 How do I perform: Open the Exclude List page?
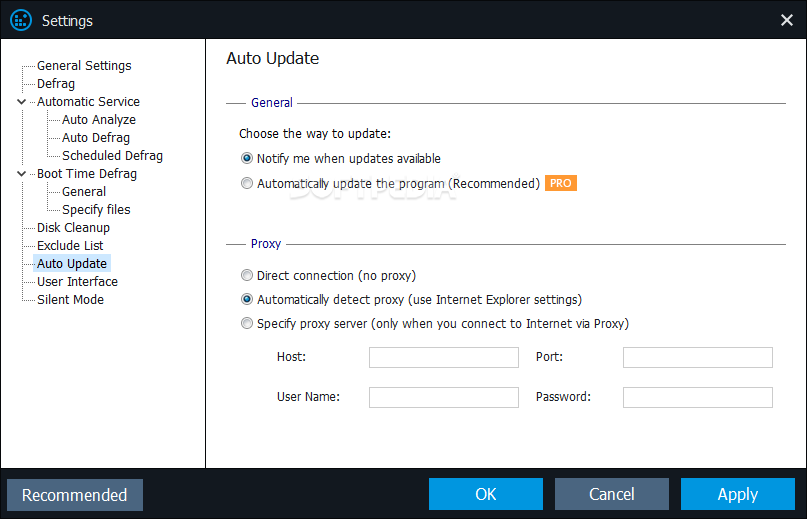pyautogui.click(x=70, y=246)
